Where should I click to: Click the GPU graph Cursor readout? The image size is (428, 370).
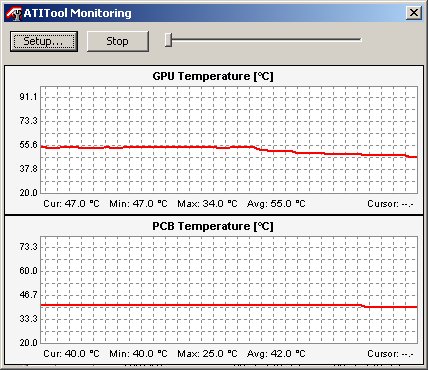(x=390, y=204)
